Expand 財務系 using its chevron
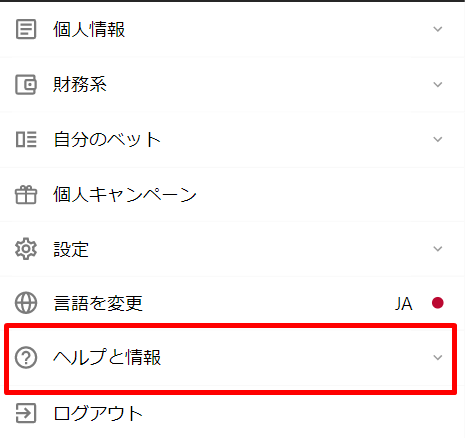The height and width of the screenshot is (438, 465). point(437,84)
